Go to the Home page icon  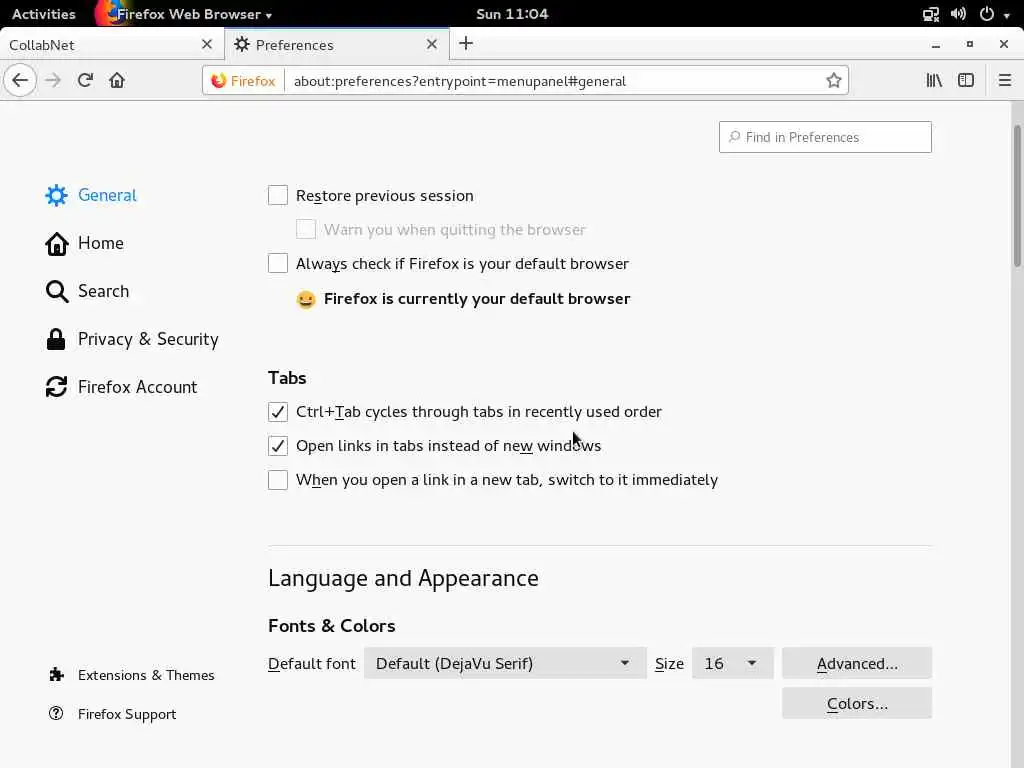(x=117, y=80)
